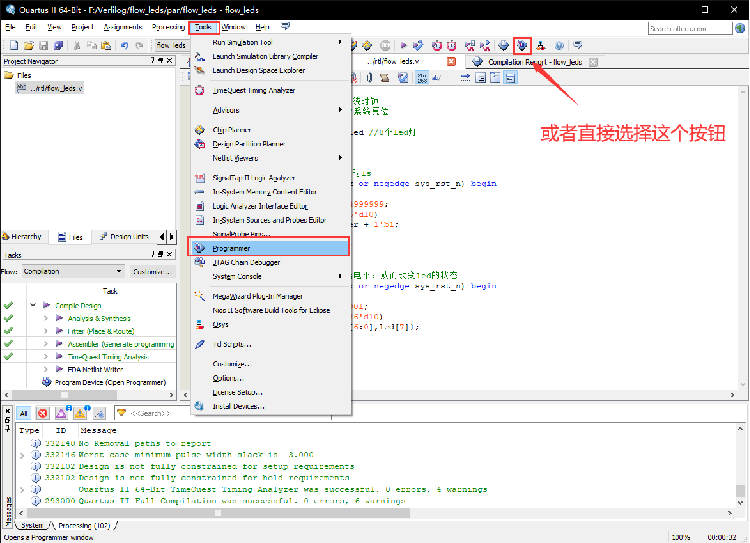Click the globe toolbar icon near Programmer

[x=559, y=45]
